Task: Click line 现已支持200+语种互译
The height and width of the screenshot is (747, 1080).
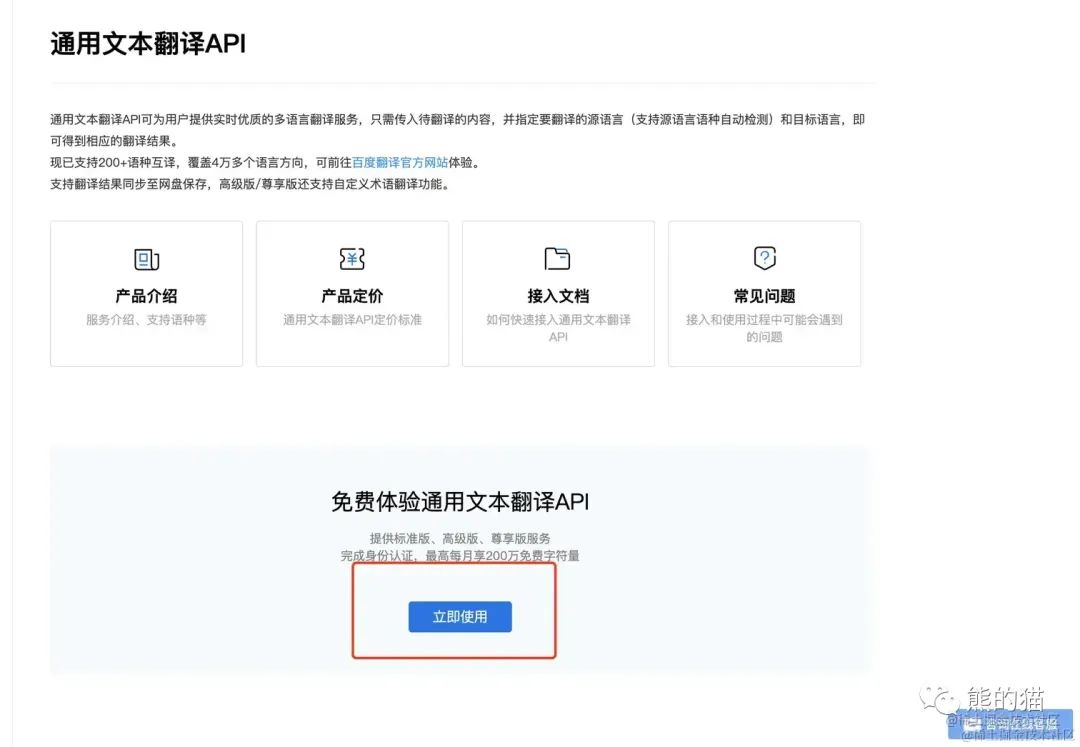Action: pyautogui.click(x=113, y=162)
